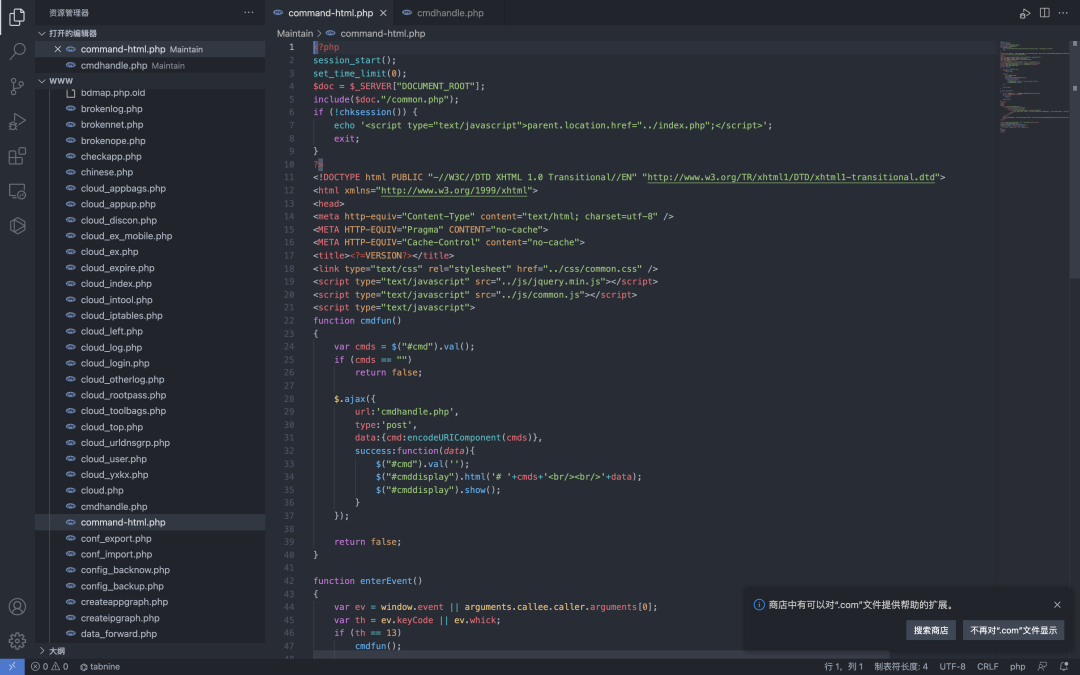Click the search marketplace button
Viewport: 1080px width, 675px height.
[931, 630]
